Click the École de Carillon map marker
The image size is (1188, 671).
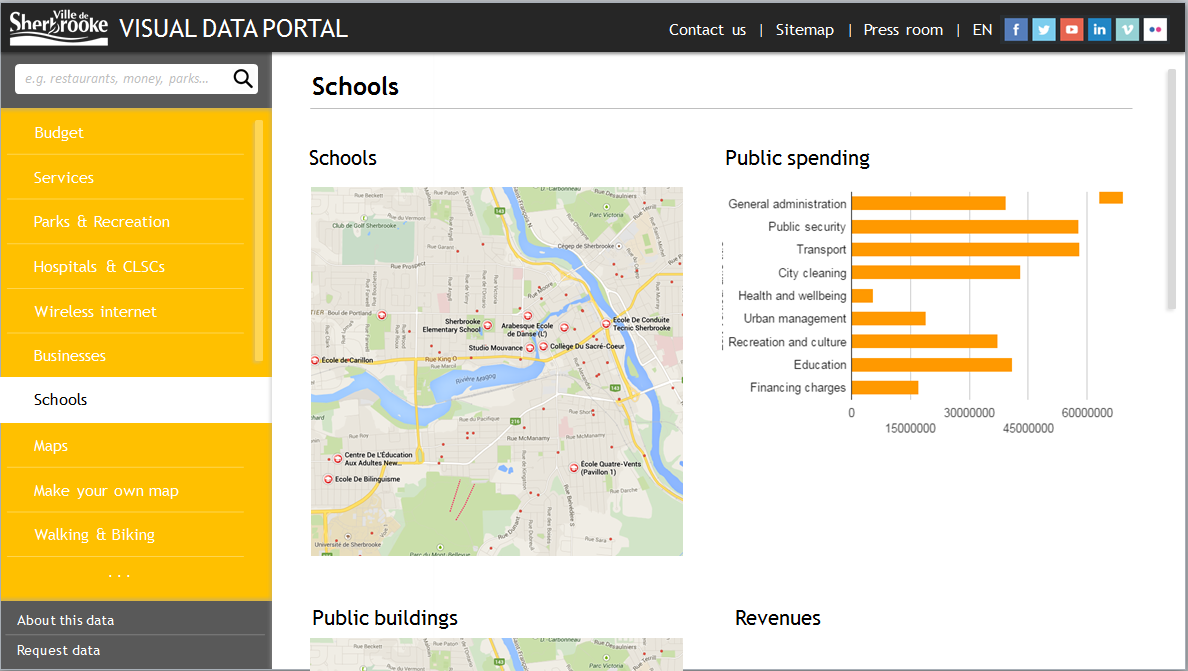click(x=315, y=360)
